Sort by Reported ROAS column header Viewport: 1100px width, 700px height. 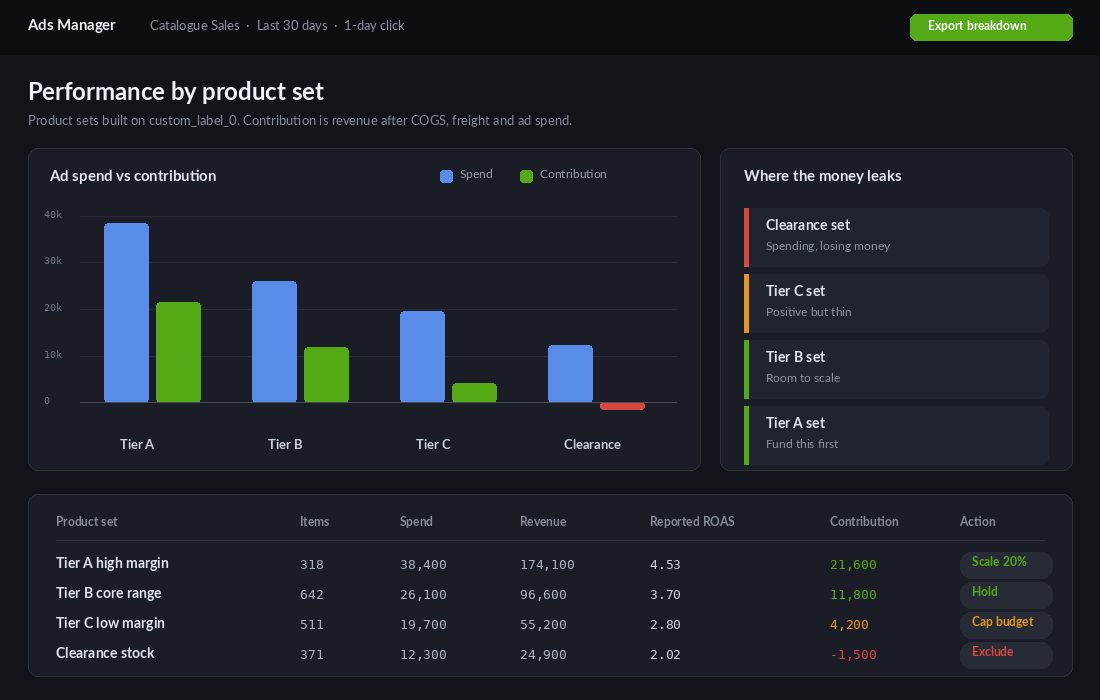click(x=692, y=521)
